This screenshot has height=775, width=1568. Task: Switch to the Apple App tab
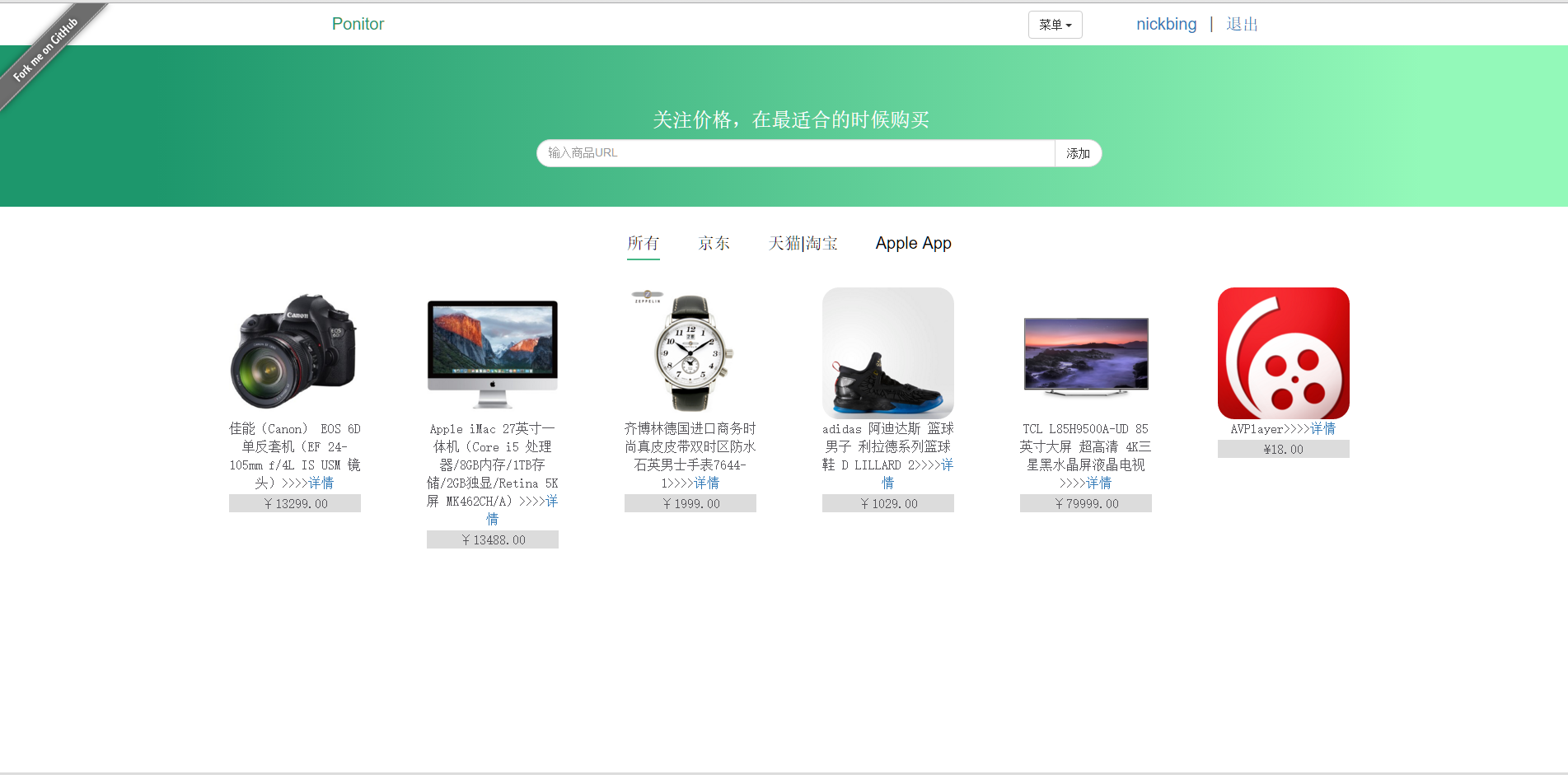pyautogui.click(x=913, y=243)
